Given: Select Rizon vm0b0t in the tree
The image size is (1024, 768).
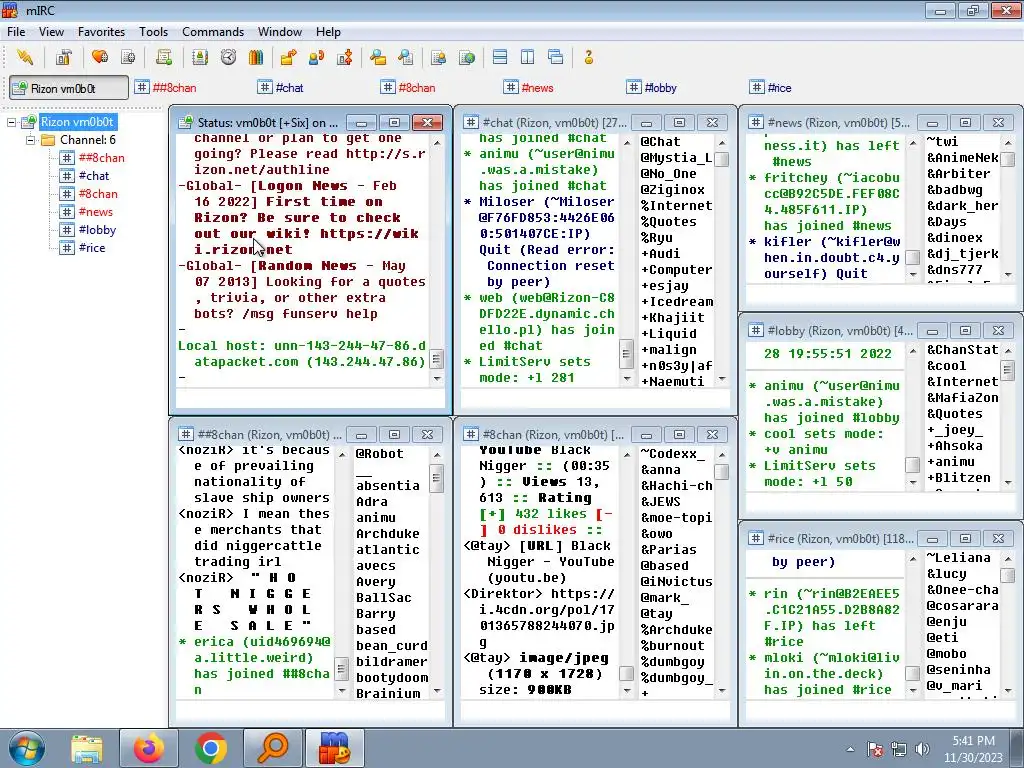Looking at the screenshot, I should [x=77, y=122].
